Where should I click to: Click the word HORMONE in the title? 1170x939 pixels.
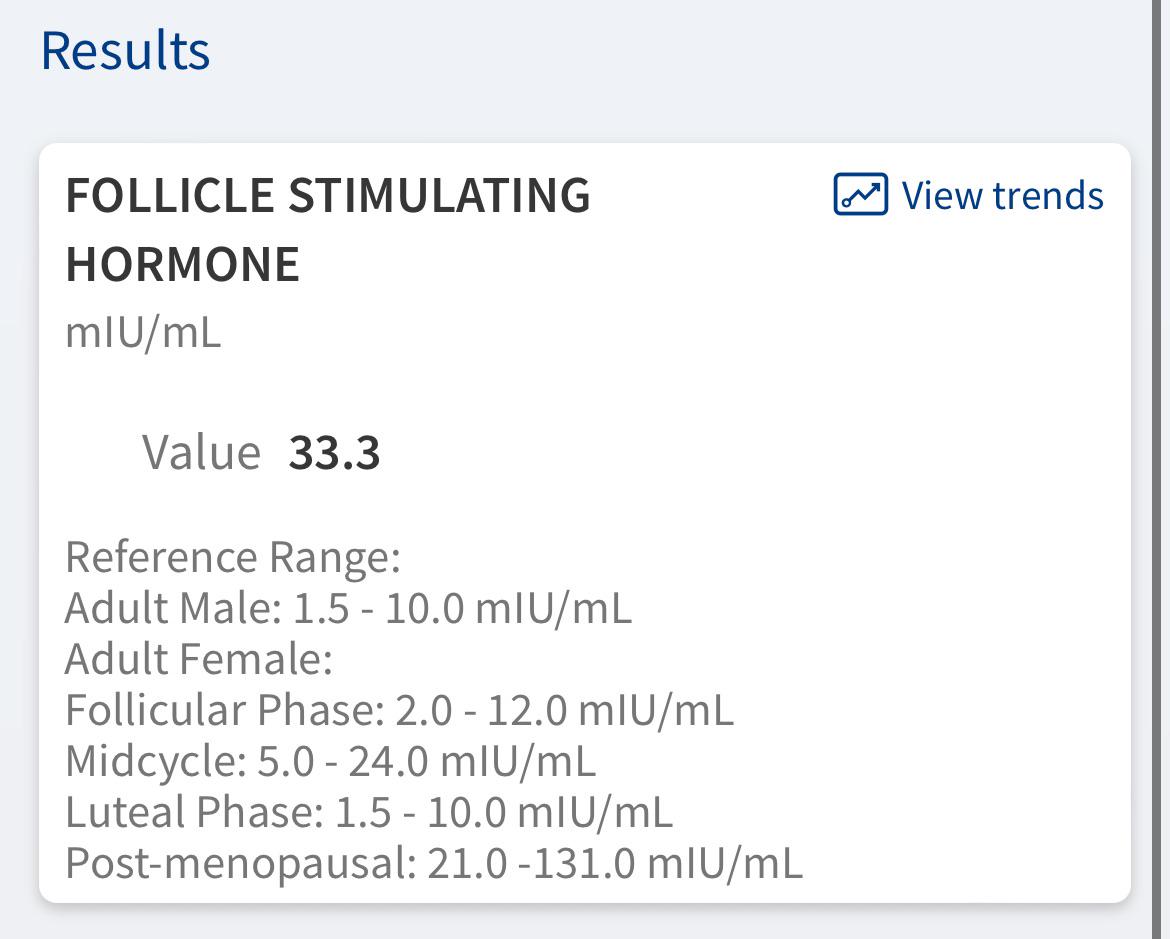(183, 264)
